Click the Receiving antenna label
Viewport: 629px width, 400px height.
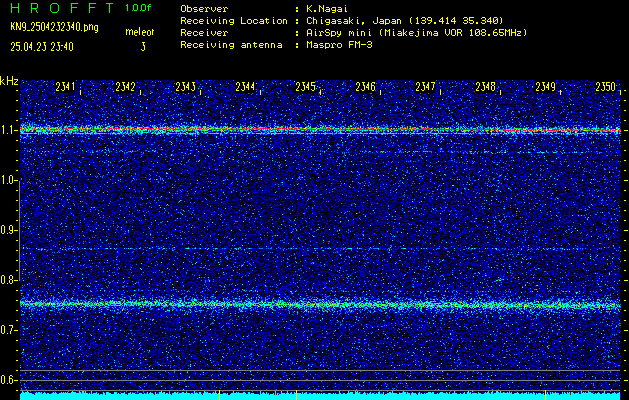point(231,45)
